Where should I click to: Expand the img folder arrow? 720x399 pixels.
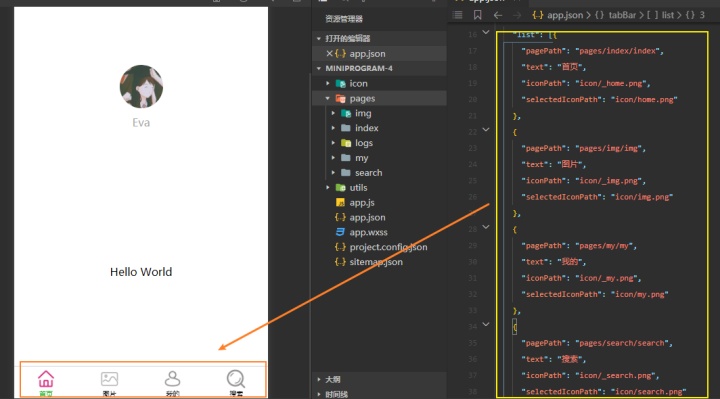(x=333, y=113)
